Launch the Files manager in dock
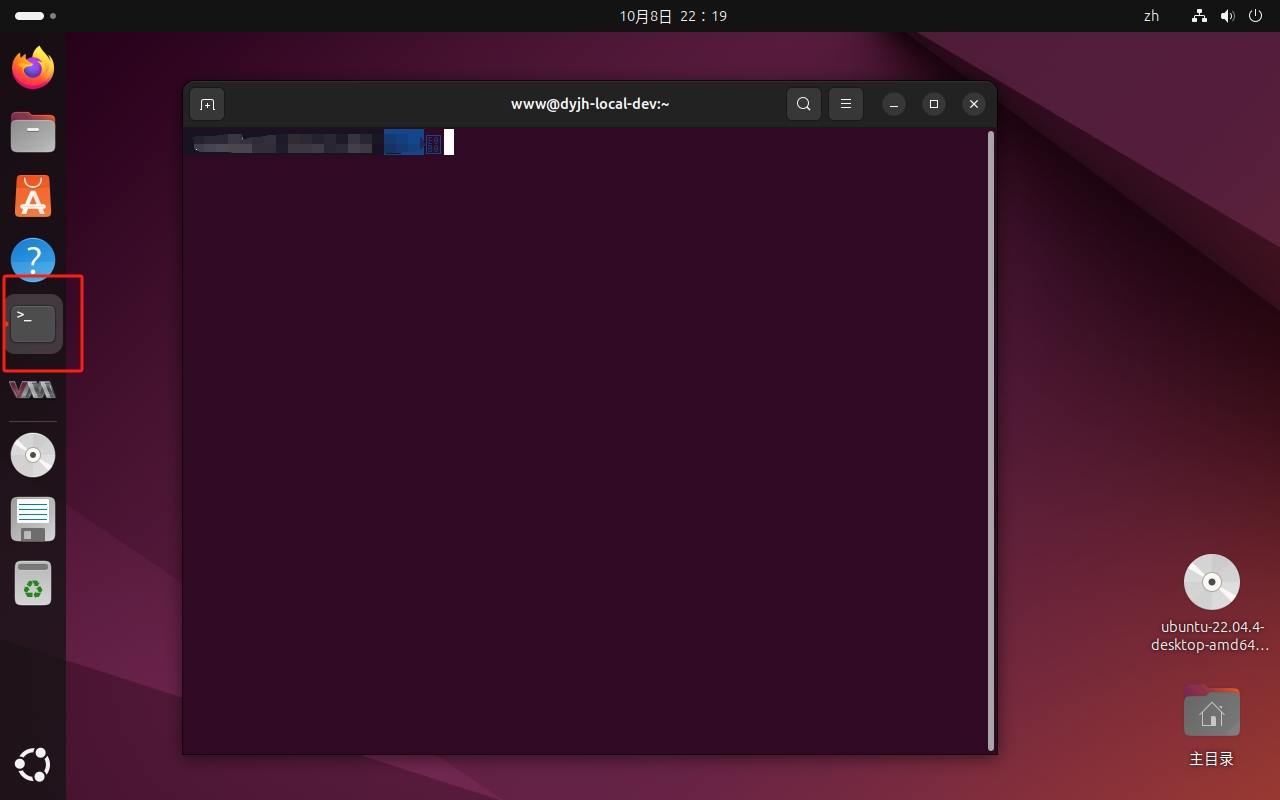Screen dimensions: 1280x800 click(x=33, y=132)
